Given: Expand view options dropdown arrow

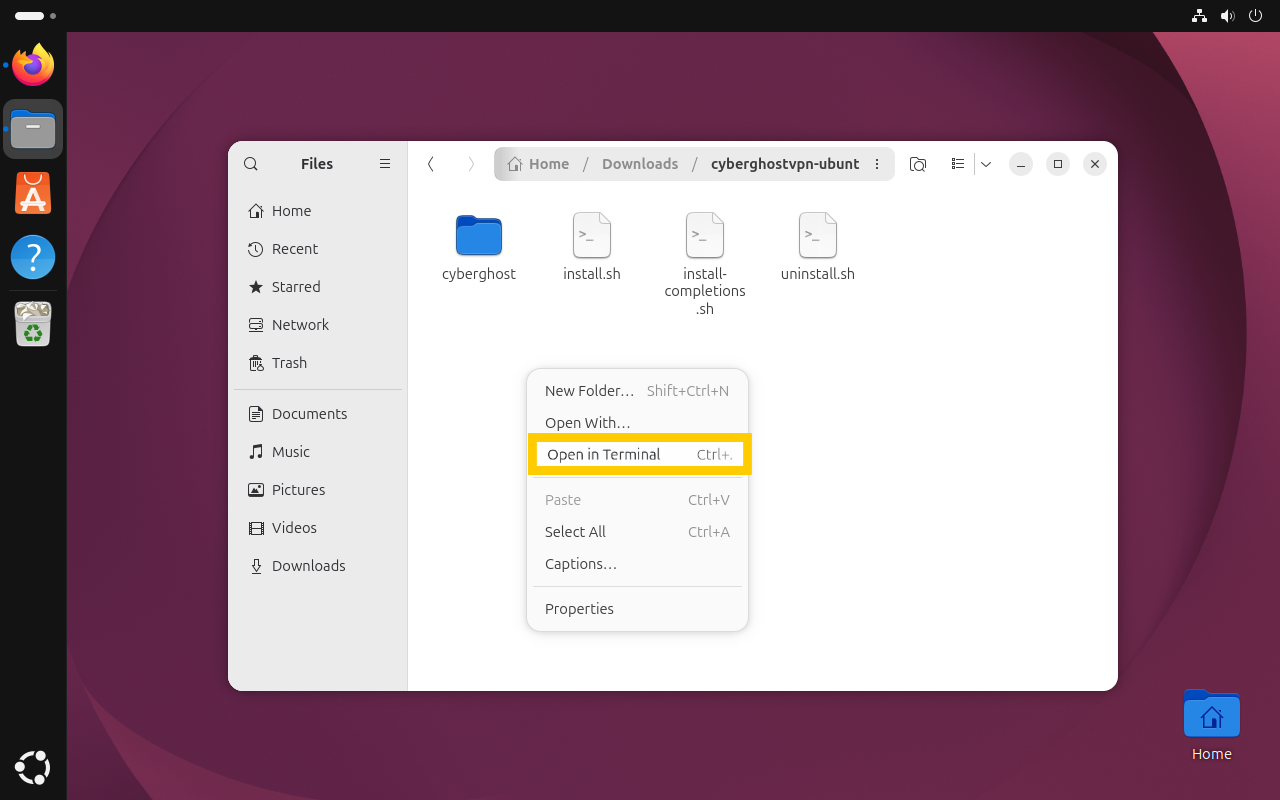Looking at the screenshot, I should click(x=986, y=164).
